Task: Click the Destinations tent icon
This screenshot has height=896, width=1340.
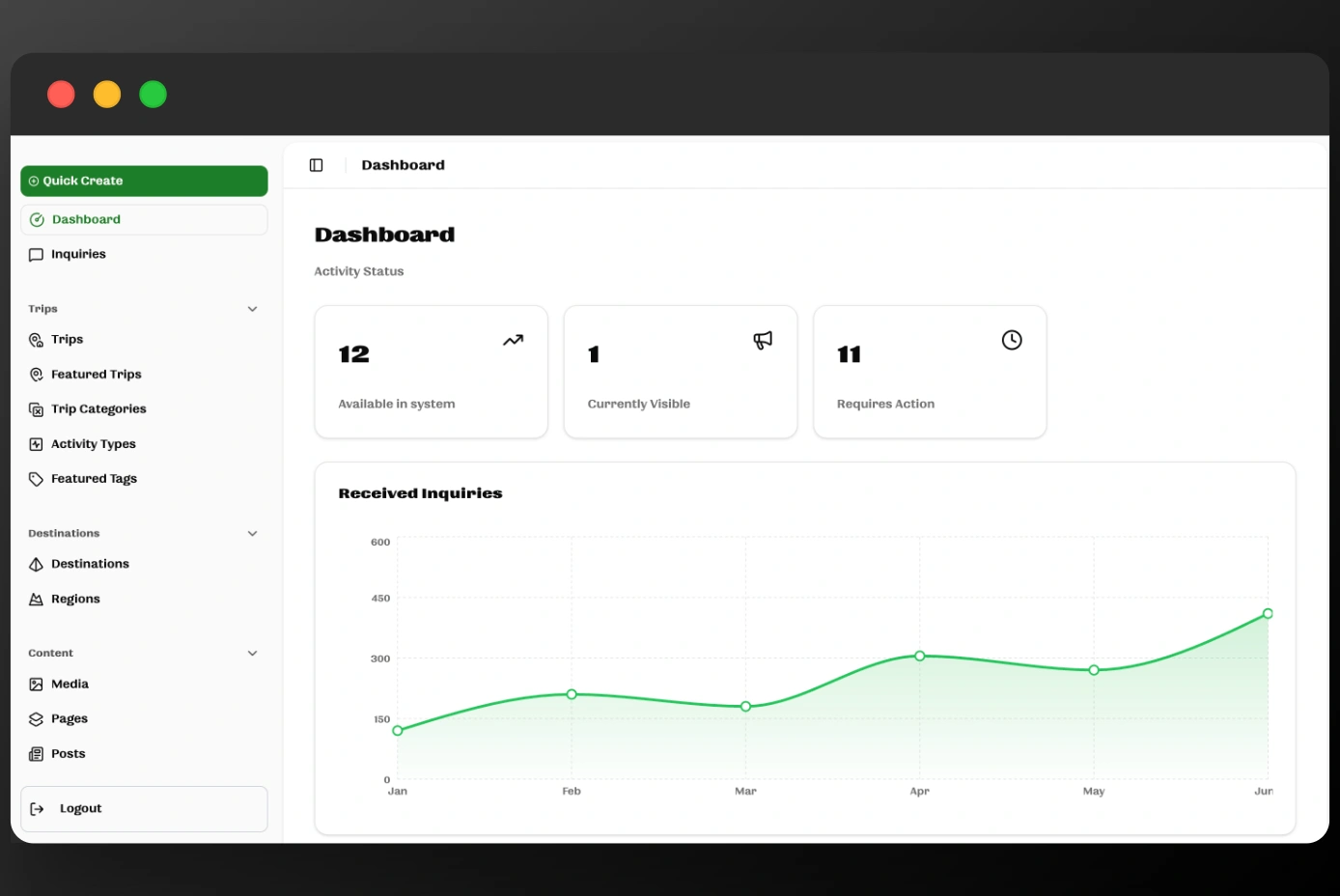Action: click(x=36, y=564)
